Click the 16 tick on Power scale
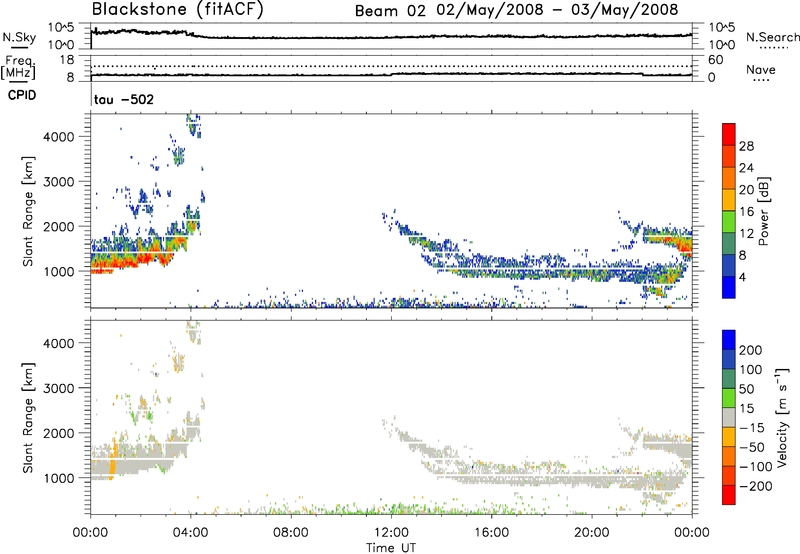 click(x=746, y=212)
